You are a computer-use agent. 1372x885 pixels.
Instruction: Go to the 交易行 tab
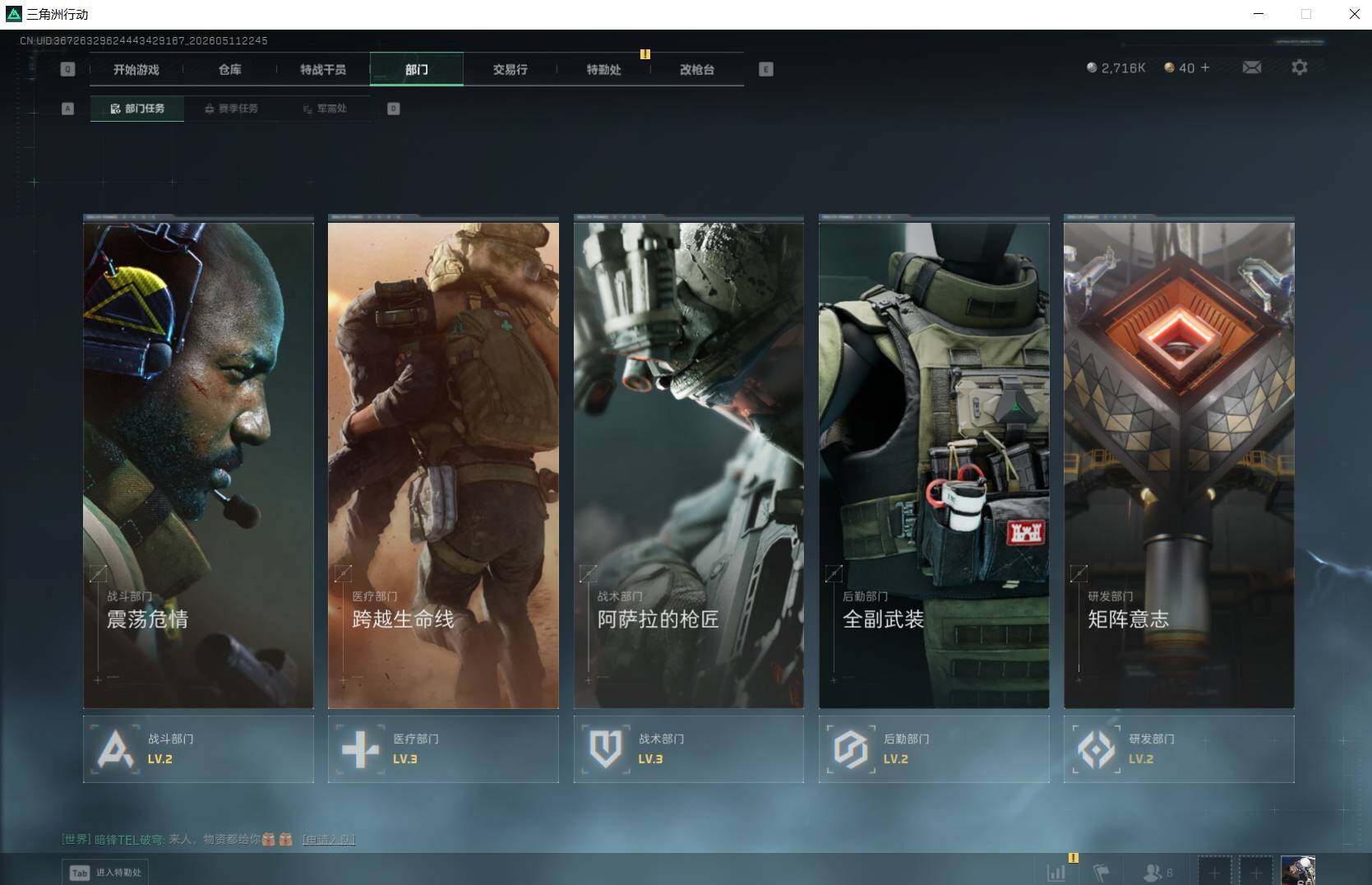point(510,70)
